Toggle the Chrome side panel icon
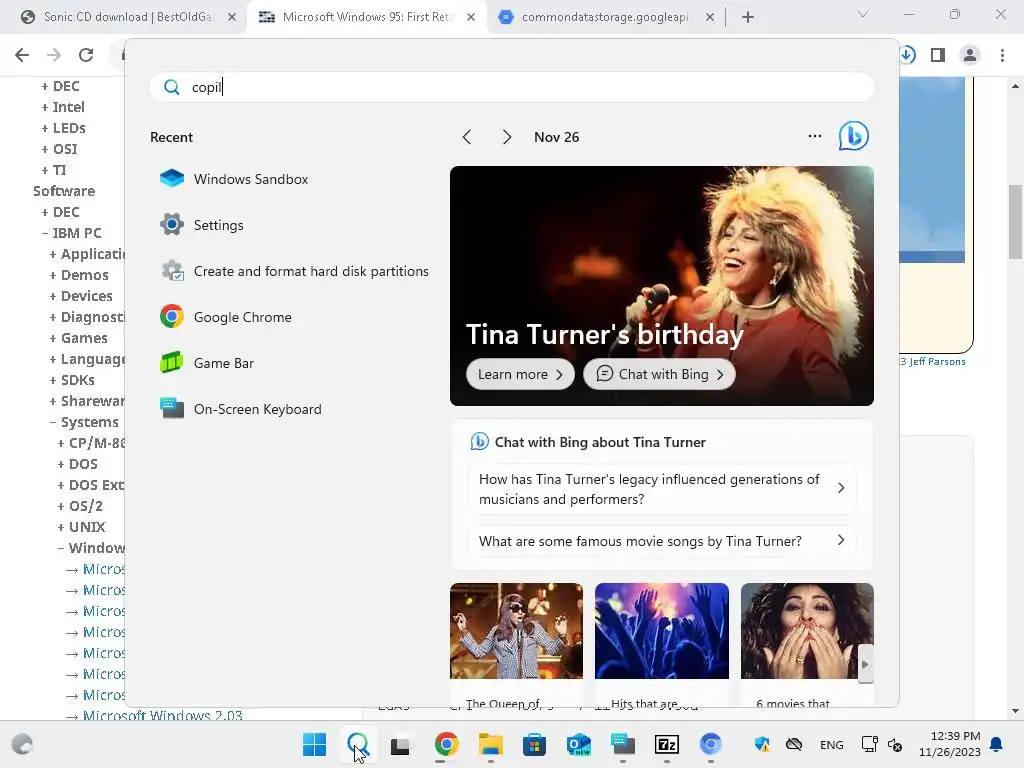The image size is (1024, 768). [938, 55]
